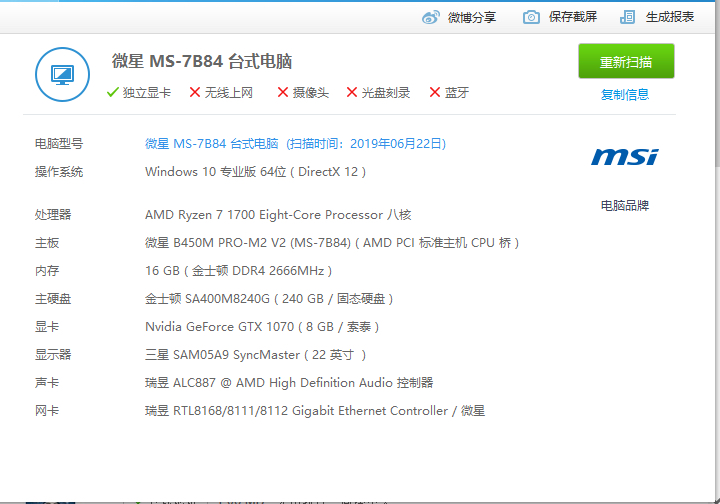Select the 金士顿 SA400M8240G disk text

269,299
